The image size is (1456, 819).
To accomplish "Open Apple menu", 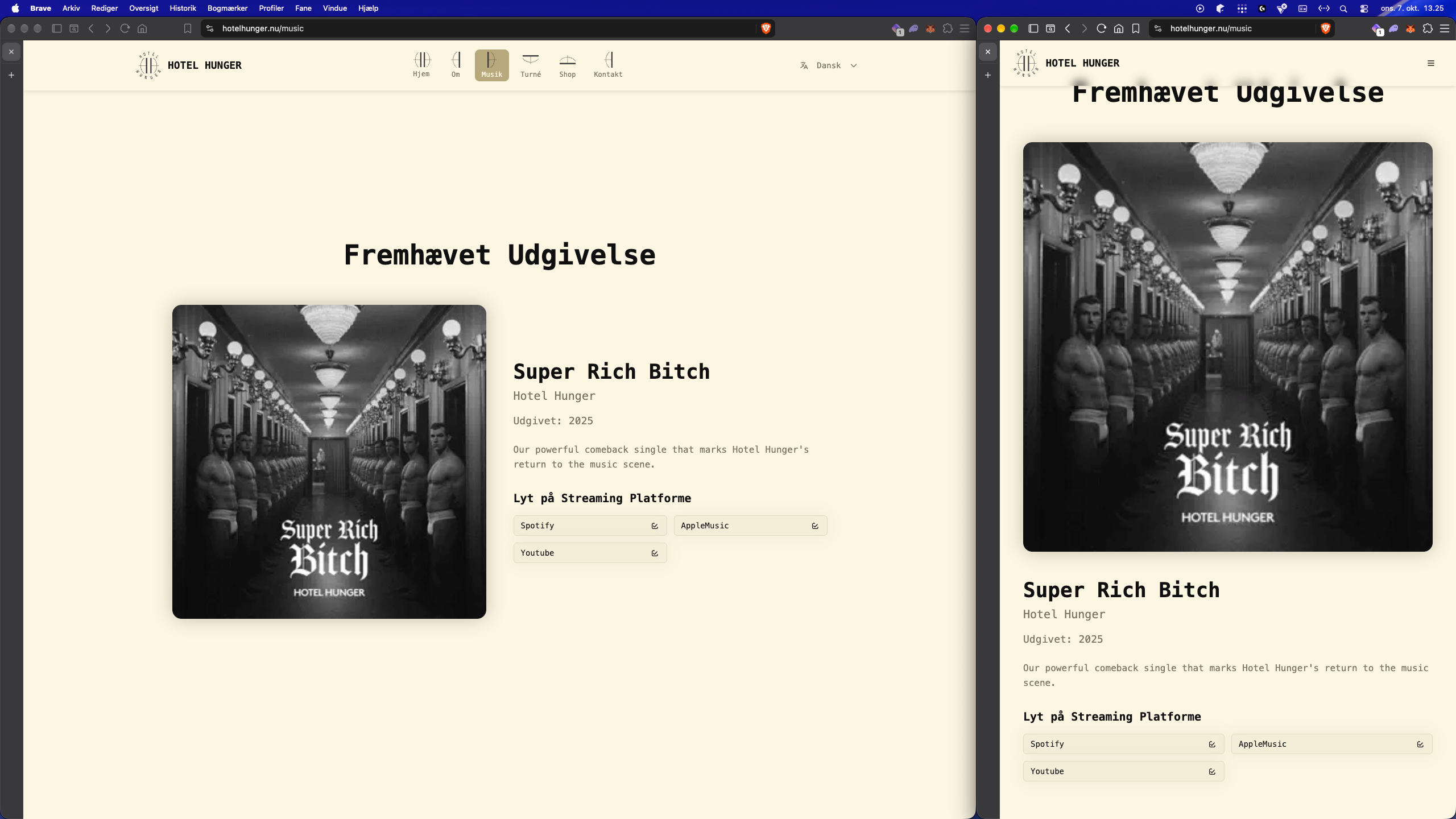I will (15, 8).
